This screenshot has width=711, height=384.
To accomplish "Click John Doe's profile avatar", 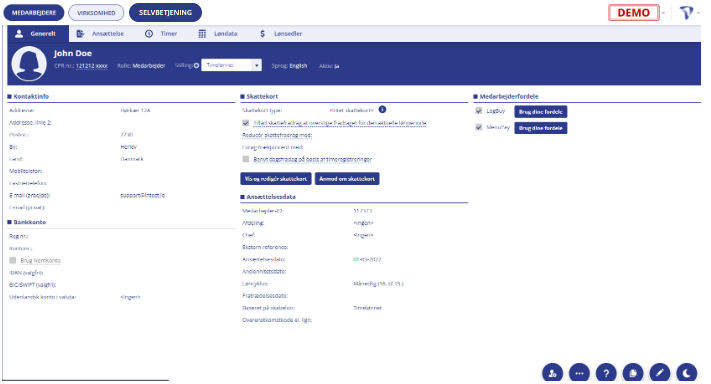I will pos(29,64).
